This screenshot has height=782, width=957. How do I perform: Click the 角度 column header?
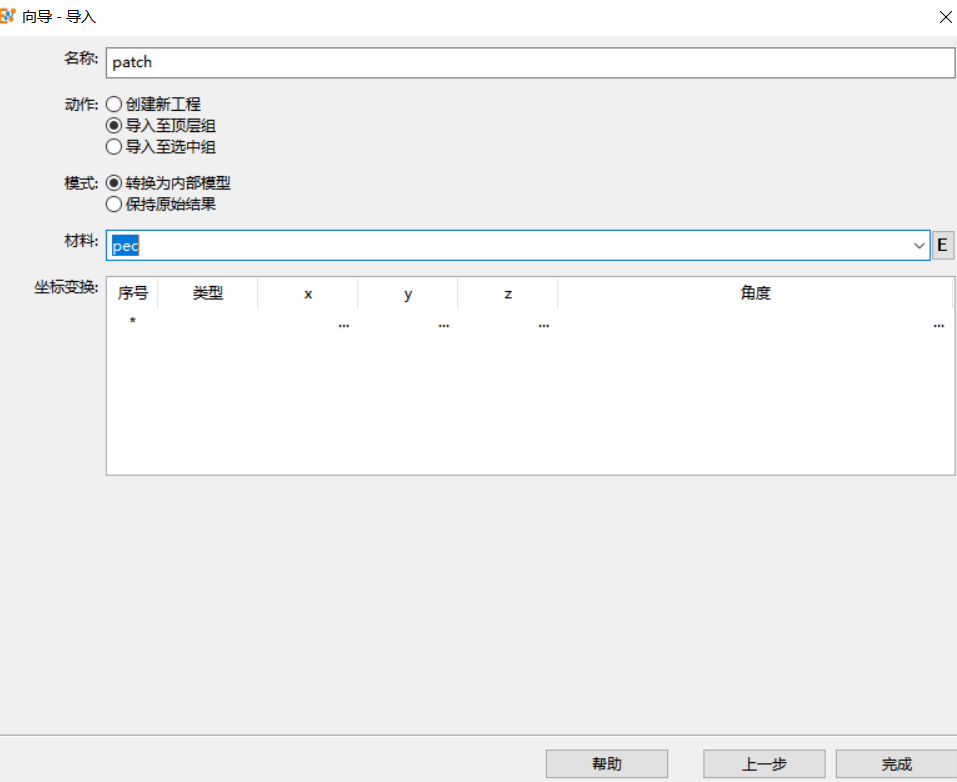click(x=756, y=294)
